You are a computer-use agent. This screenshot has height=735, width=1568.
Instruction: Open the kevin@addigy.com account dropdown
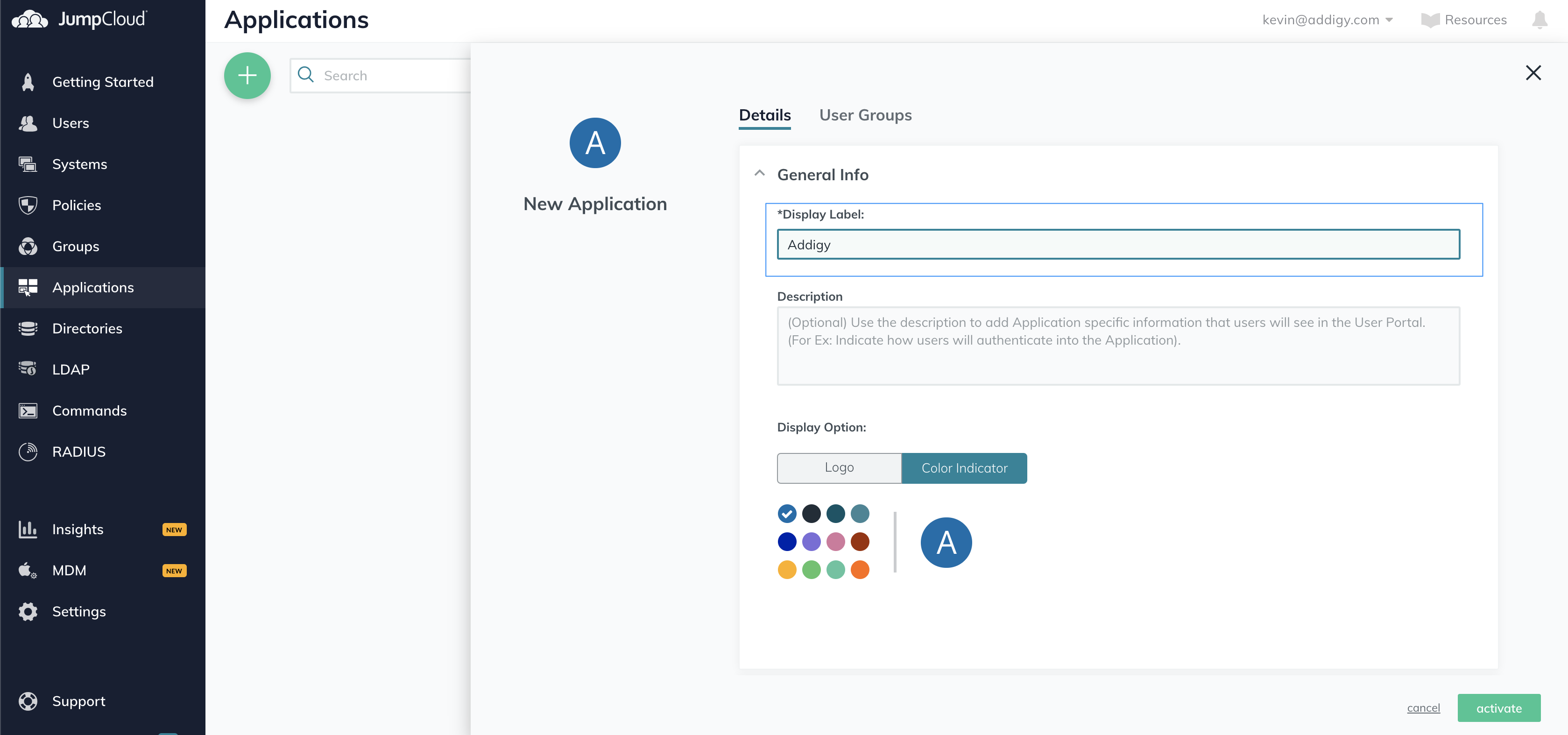[x=1327, y=20]
